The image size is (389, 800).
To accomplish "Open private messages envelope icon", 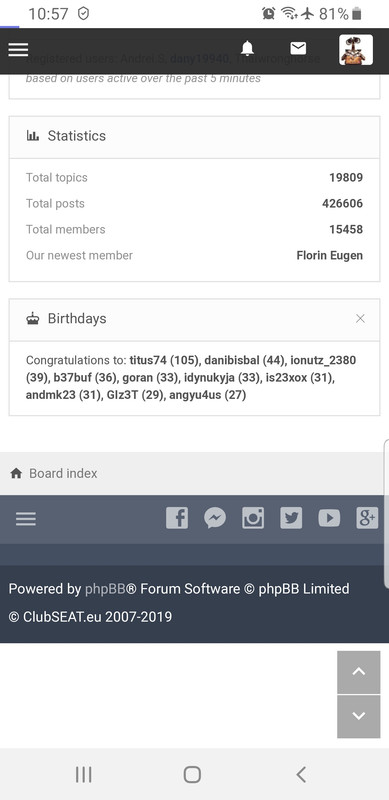I will click(x=298, y=48).
